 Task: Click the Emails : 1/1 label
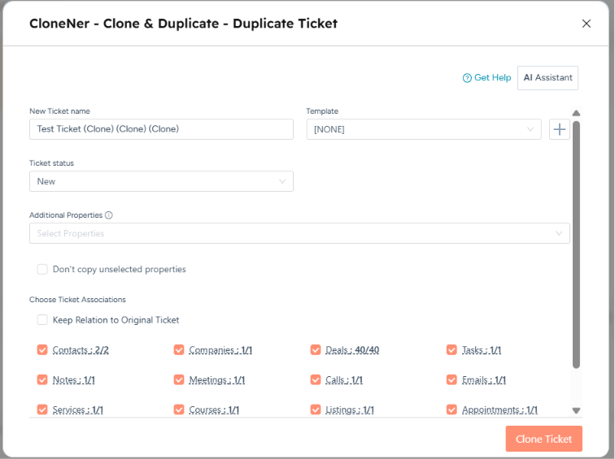coord(484,380)
